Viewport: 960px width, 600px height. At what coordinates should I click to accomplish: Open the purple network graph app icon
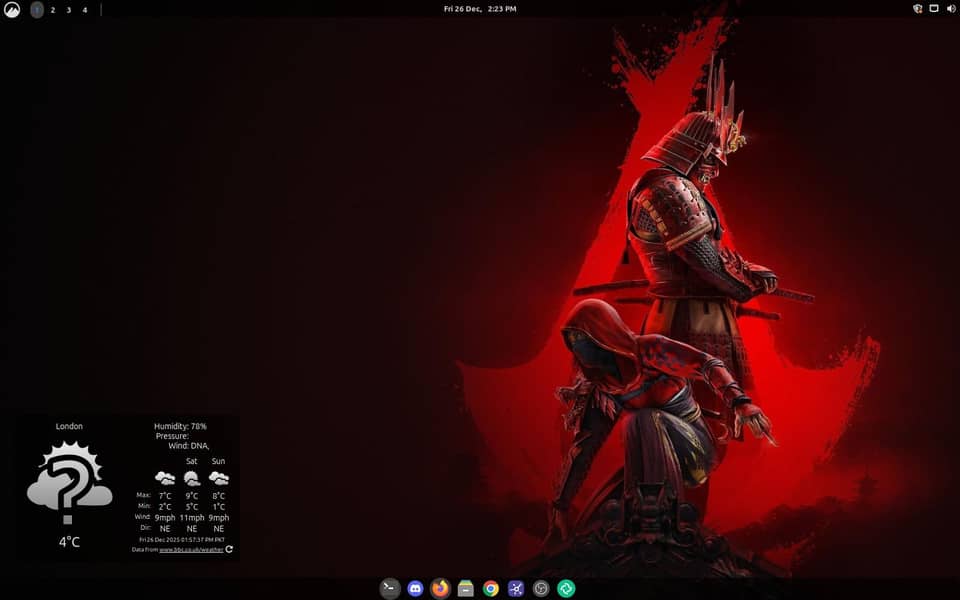tap(516, 589)
